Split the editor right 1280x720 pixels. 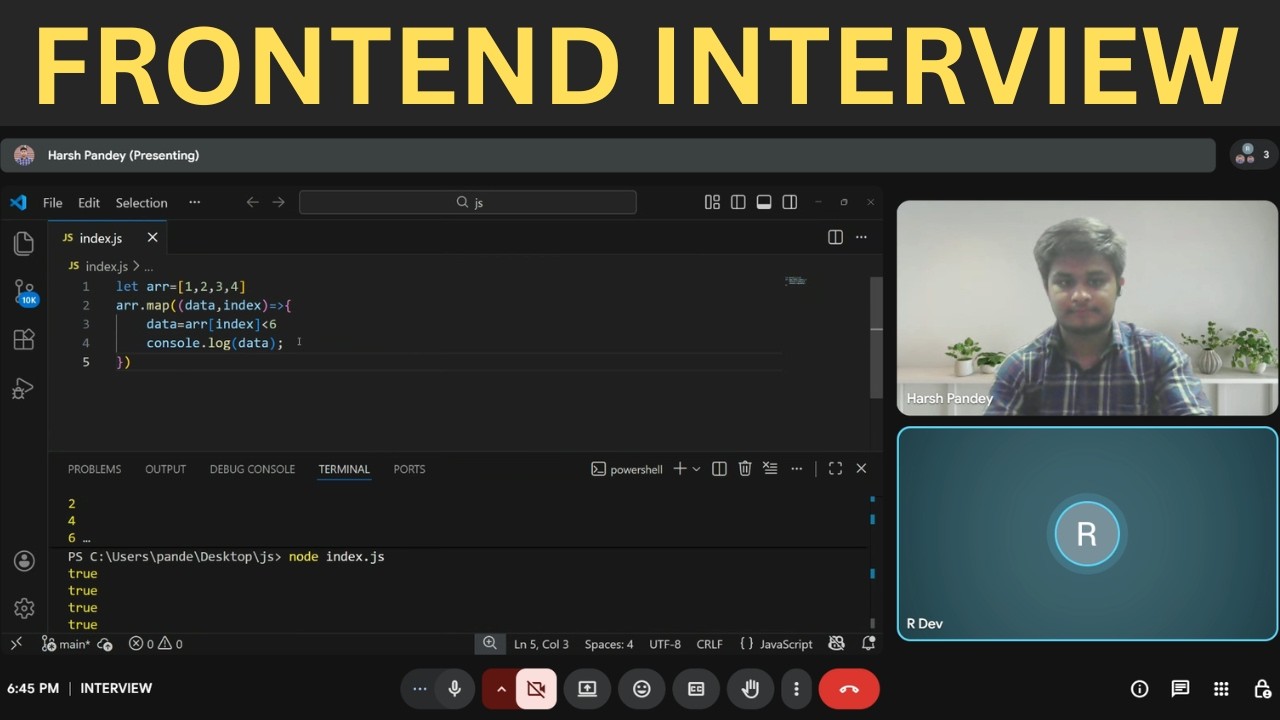(835, 237)
